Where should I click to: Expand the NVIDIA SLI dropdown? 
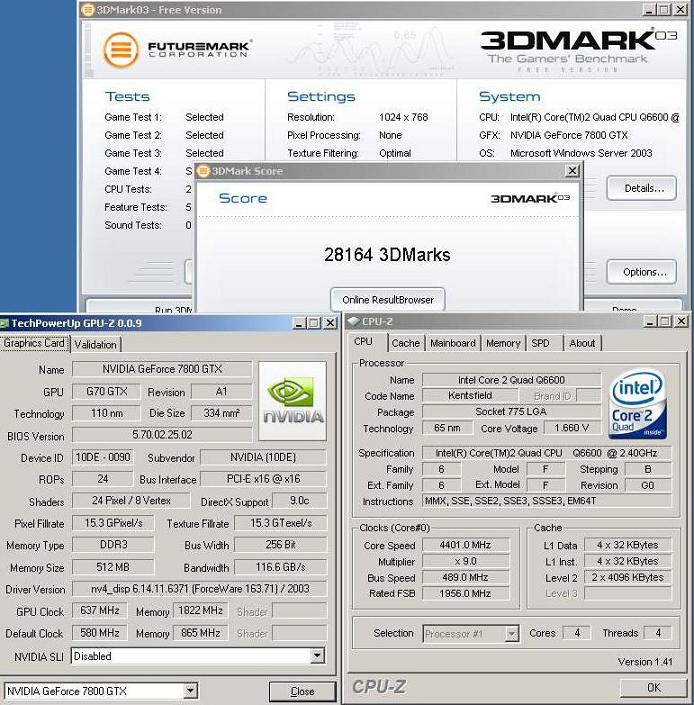coord(317,656)
